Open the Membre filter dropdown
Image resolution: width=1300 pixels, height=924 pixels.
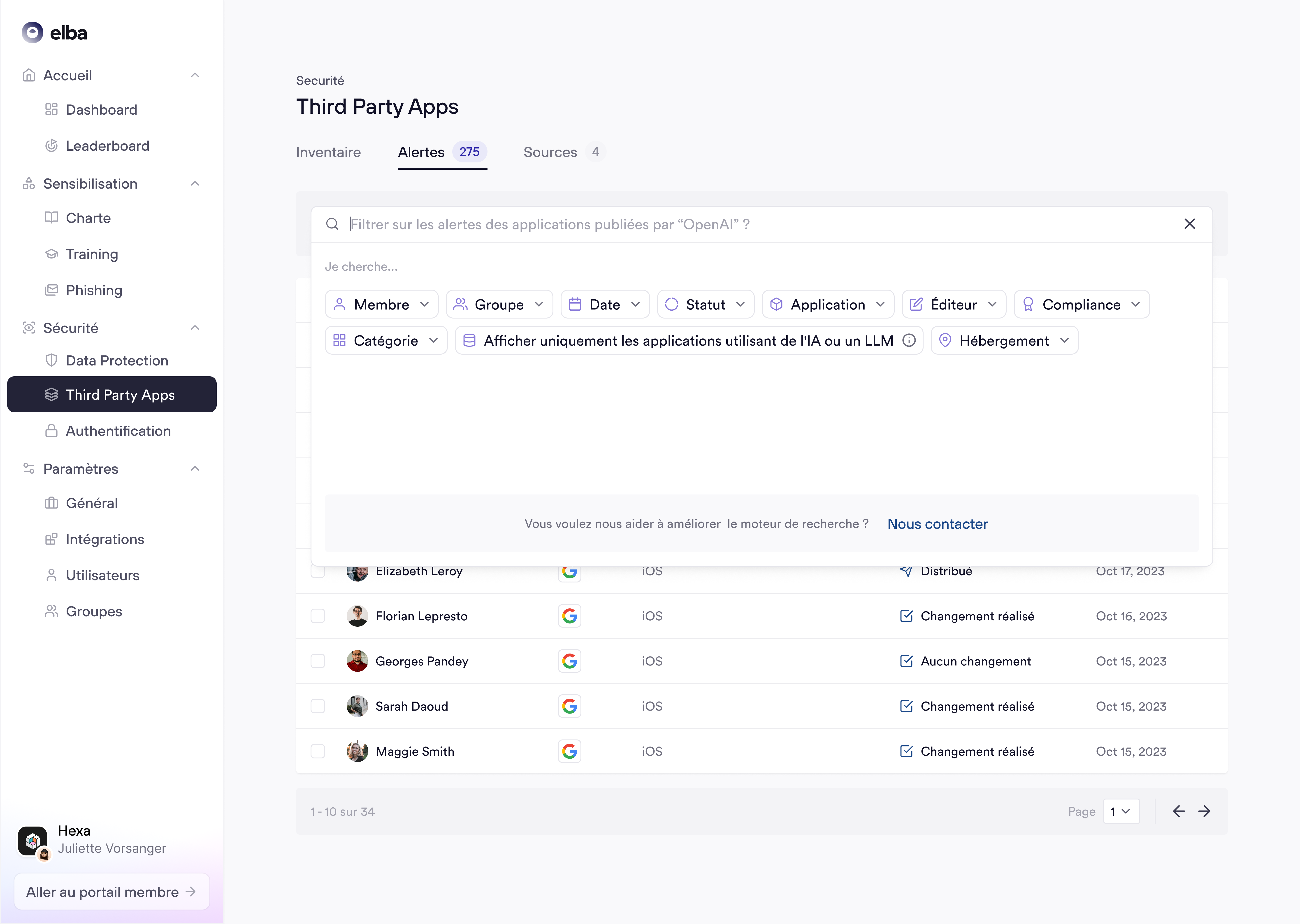(381, 304)
